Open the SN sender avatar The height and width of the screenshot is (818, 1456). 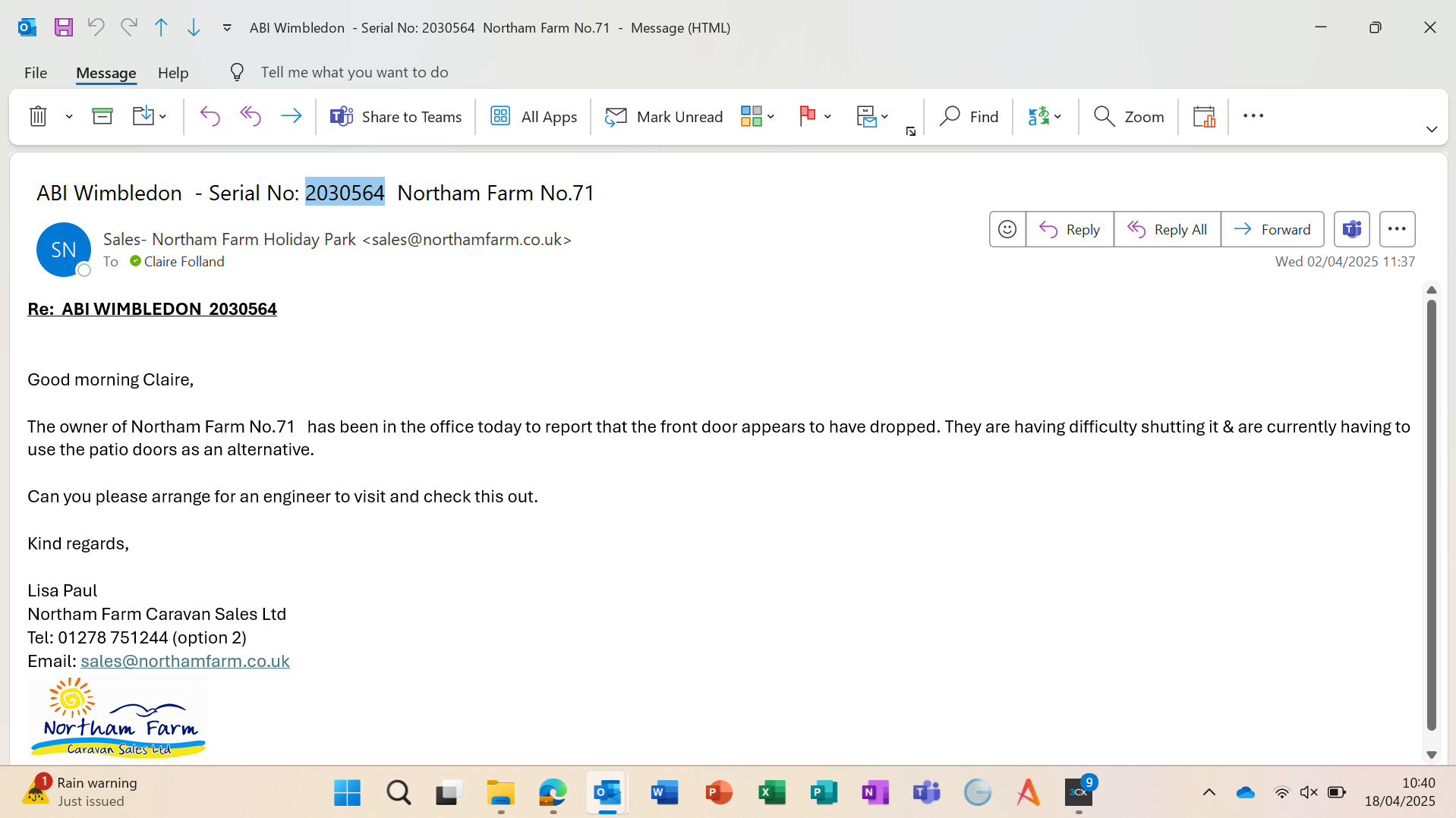(x=64, y=250)
